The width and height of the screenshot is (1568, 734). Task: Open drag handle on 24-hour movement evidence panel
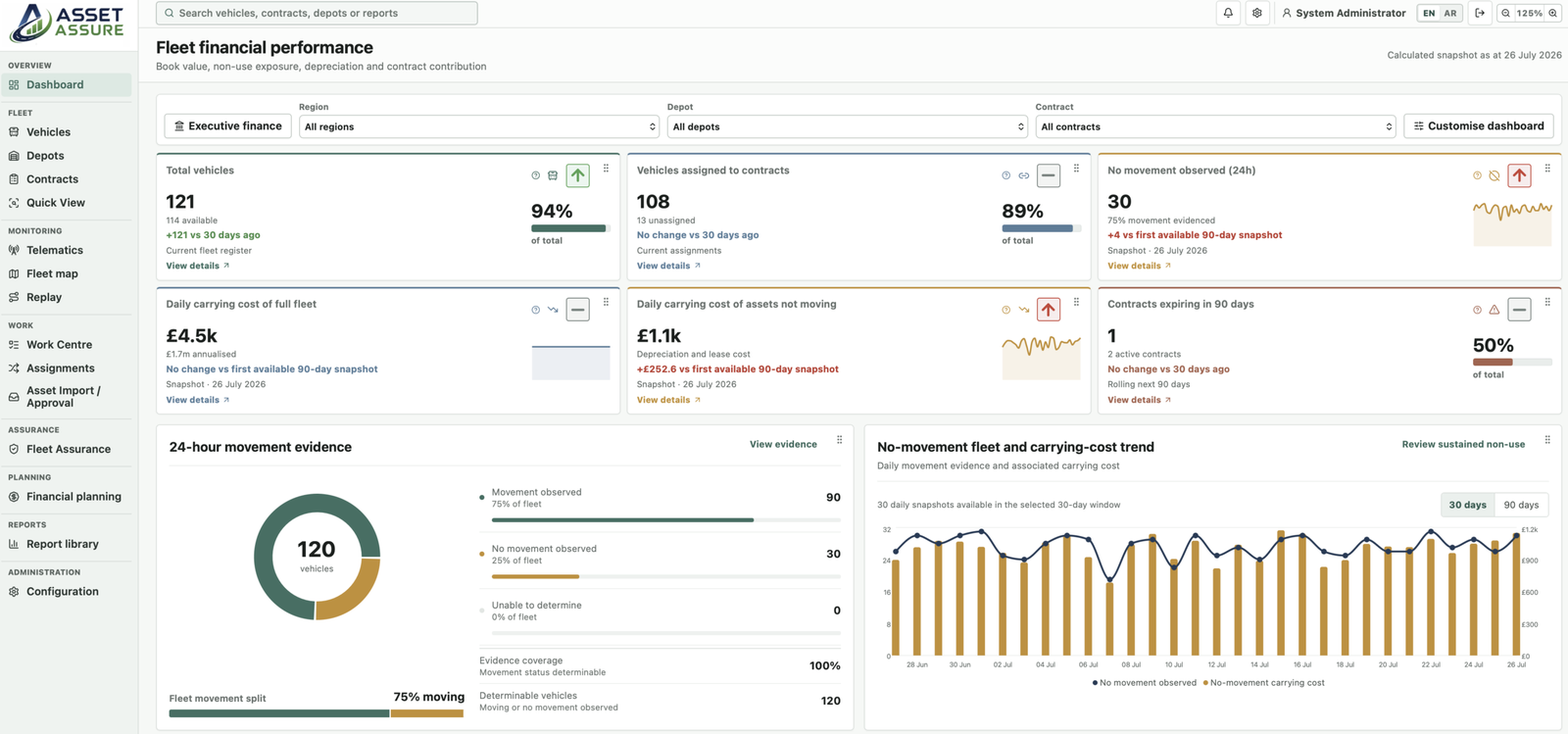pos(840,440)
